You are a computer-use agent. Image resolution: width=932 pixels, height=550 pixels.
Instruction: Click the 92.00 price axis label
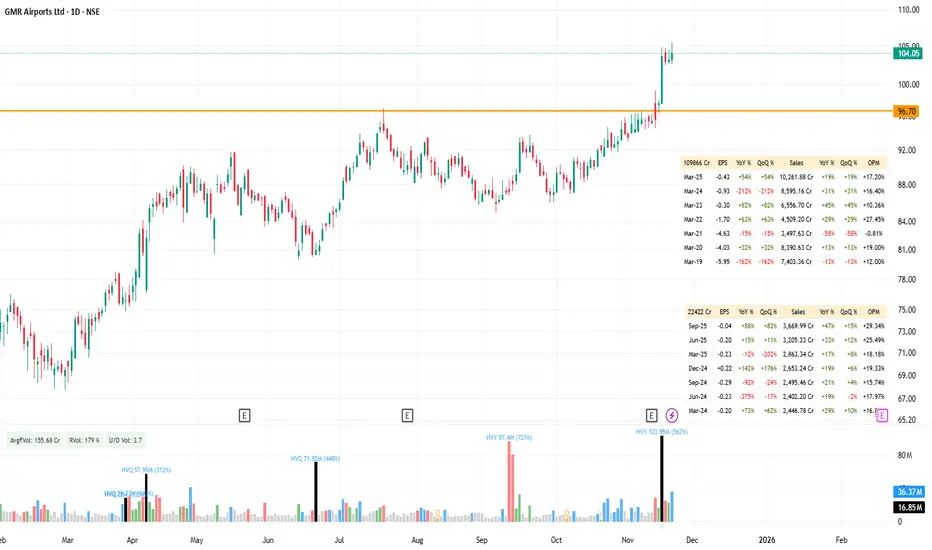point(907,150)
